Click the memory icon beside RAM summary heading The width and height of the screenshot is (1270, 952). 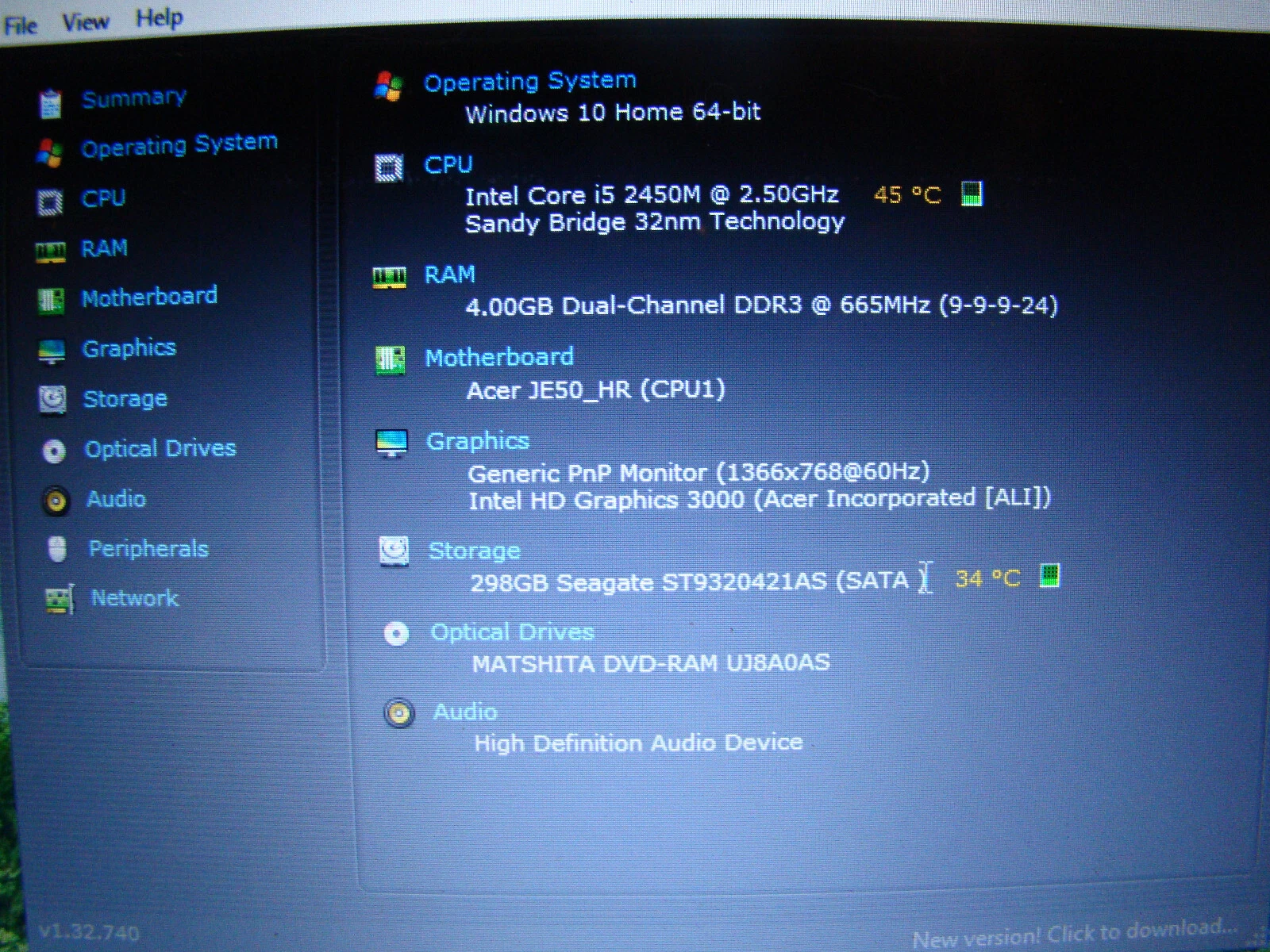tap(390, 278)
